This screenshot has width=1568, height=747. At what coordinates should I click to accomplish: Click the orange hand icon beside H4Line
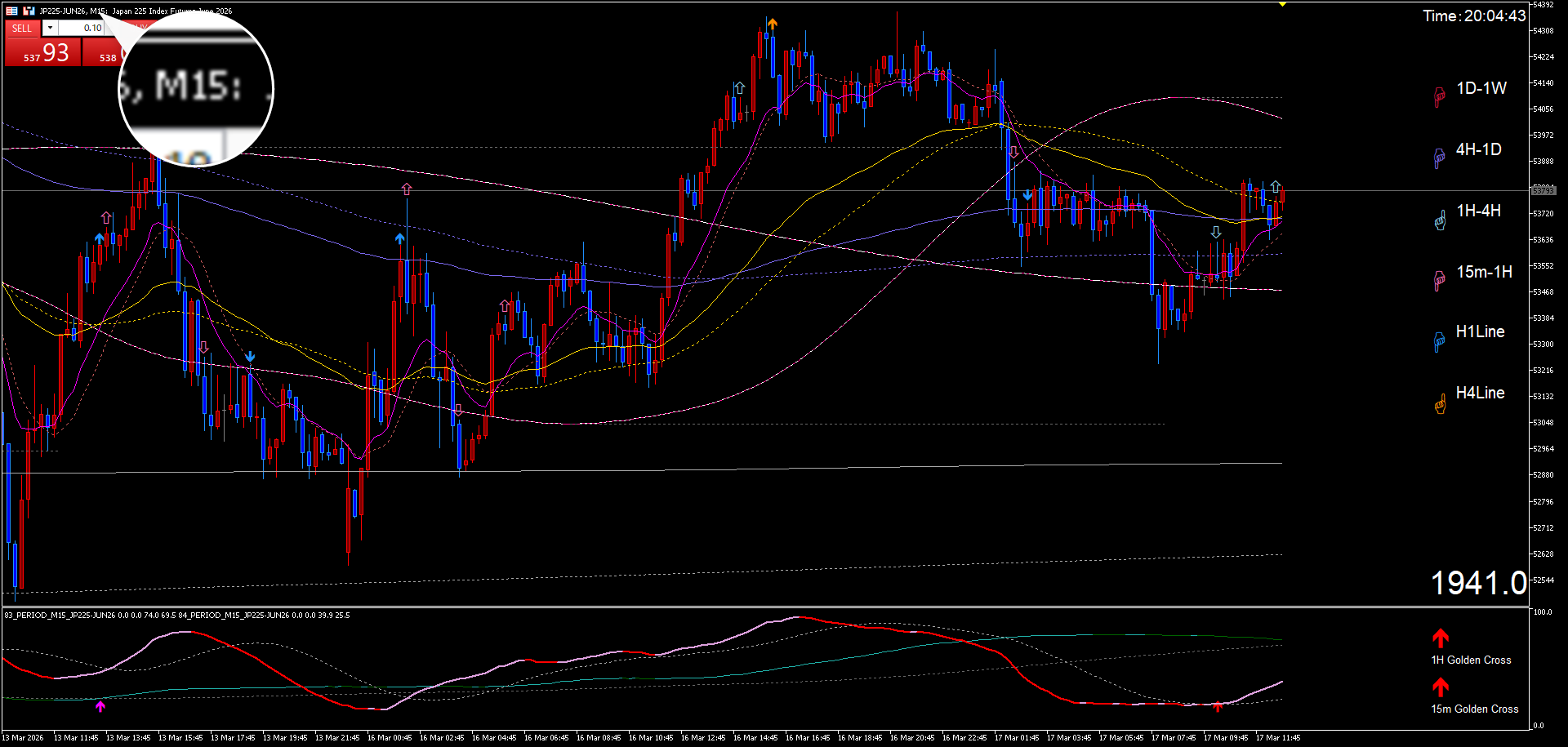tap(1439, 402)
